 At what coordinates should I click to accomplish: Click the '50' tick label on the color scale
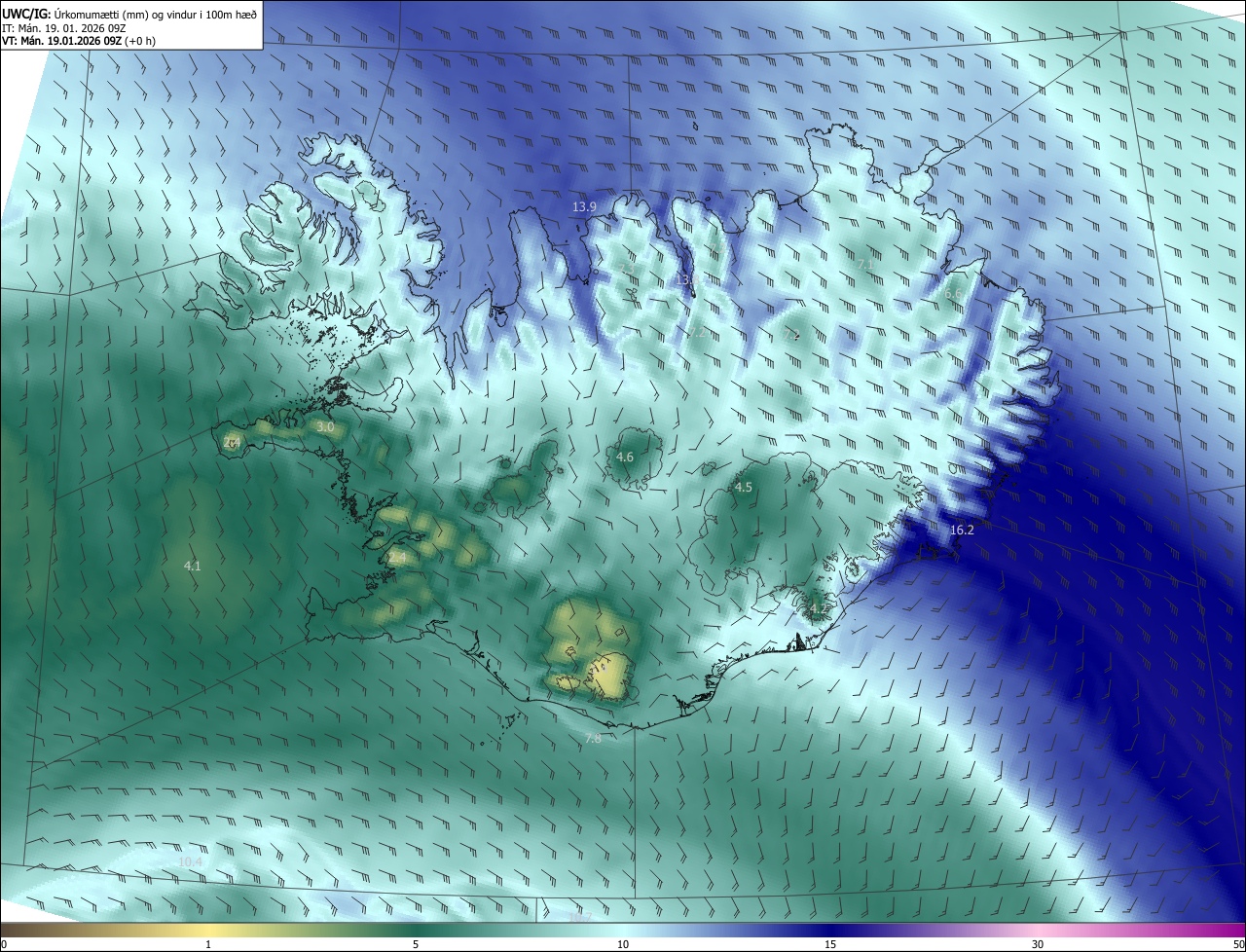(1238, 945)
